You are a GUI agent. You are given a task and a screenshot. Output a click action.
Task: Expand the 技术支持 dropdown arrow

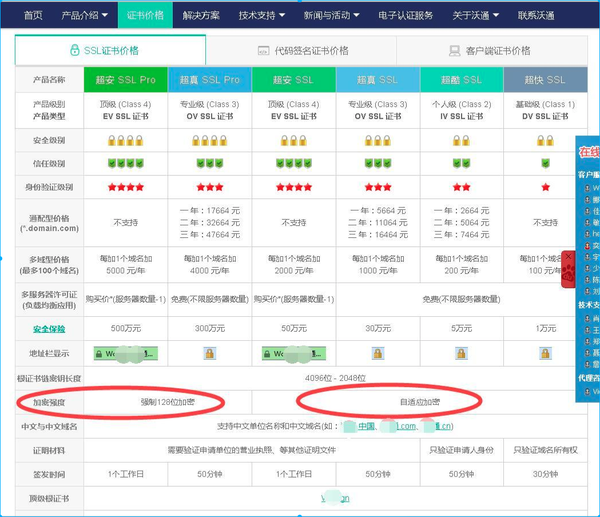282,15
